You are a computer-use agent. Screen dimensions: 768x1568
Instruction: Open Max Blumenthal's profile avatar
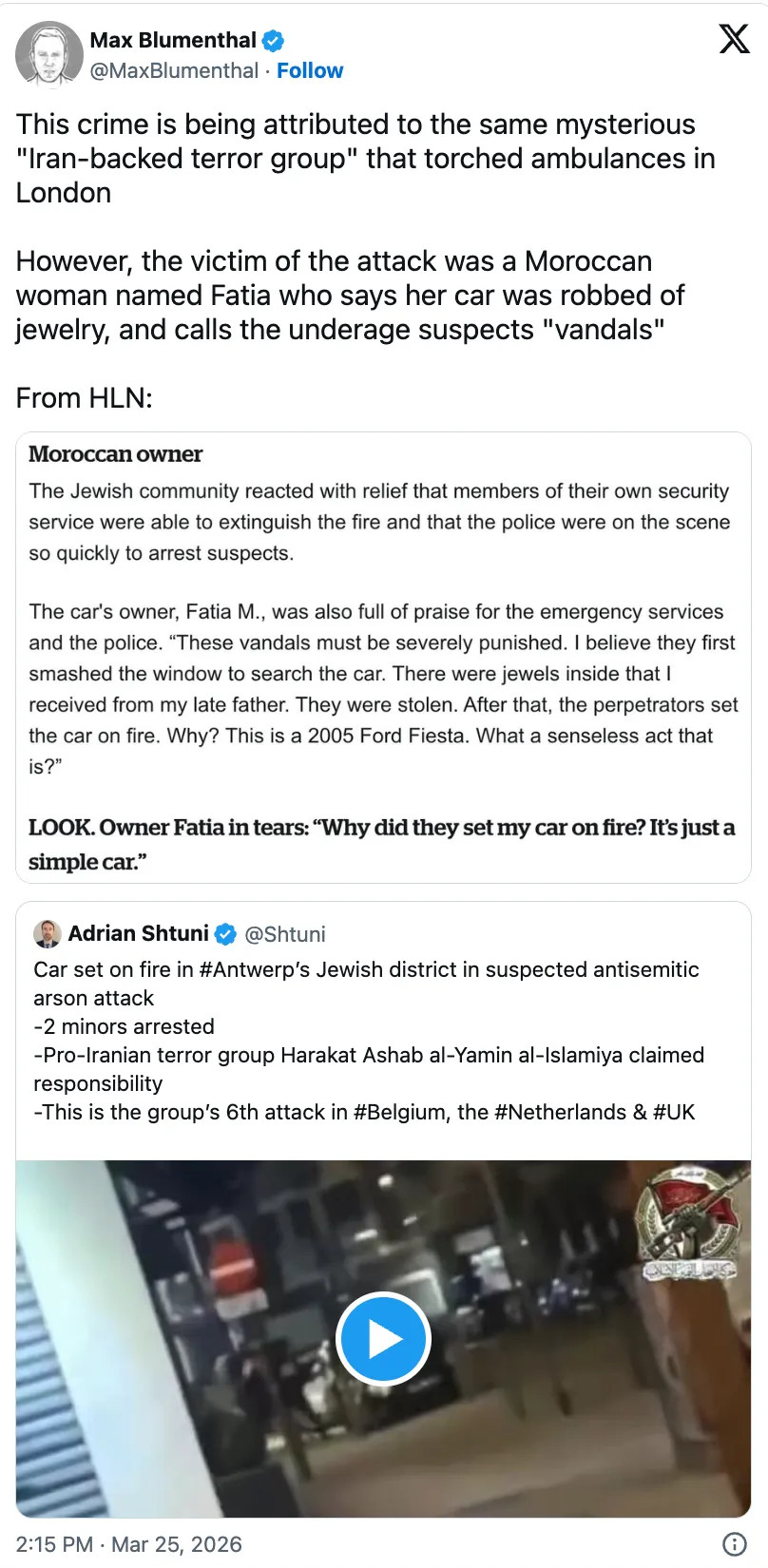point(48,54)
